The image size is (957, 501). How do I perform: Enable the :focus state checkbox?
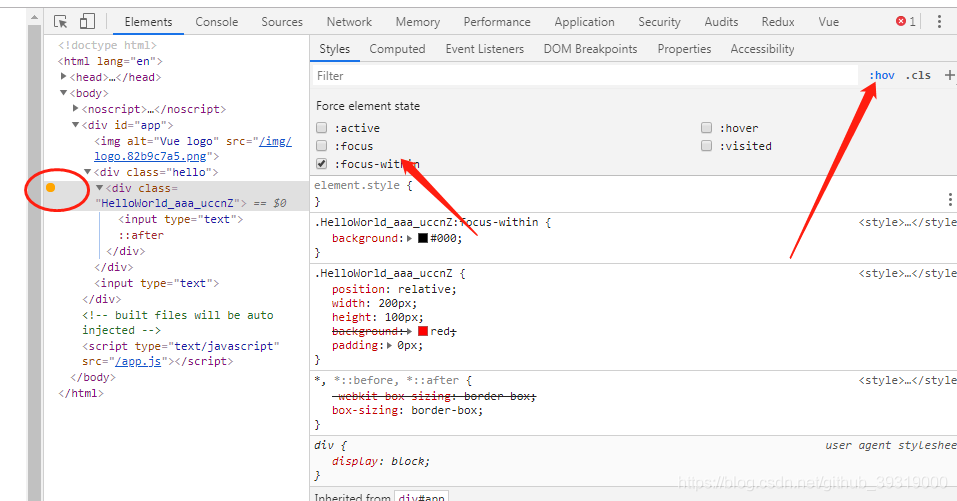click(x=322, y=146)
